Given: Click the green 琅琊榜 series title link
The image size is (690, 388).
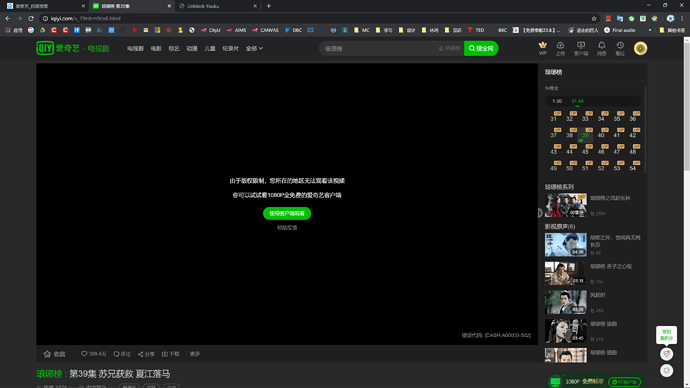Looking at the screenshot, I should point(49,373).
